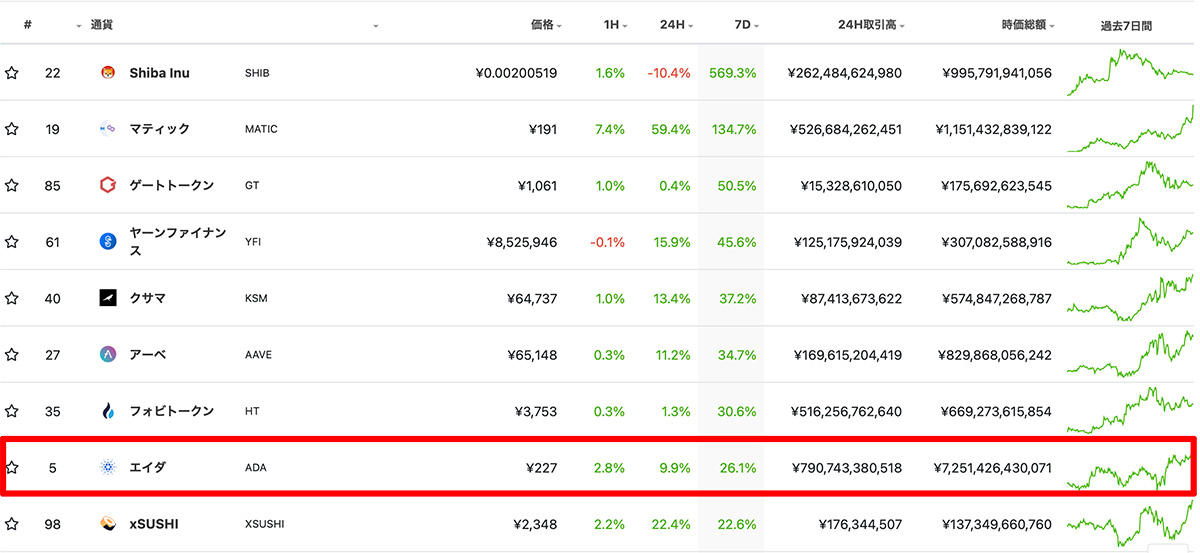Viewport: 1200px width, 553px height.
Task: Click the MATIC coin logo
Action: [x=109, y=129]
